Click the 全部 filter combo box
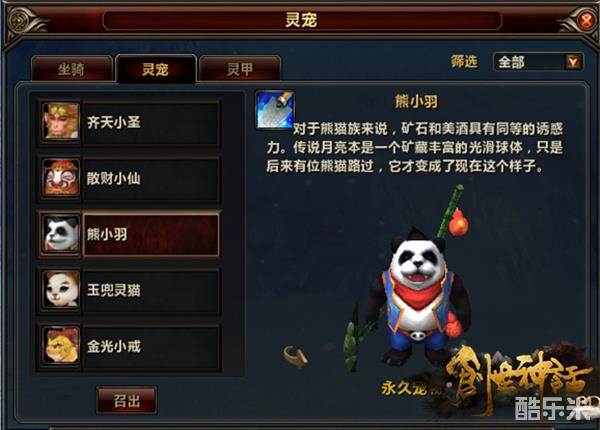This screenshot has height=430, width=600. 538,62
